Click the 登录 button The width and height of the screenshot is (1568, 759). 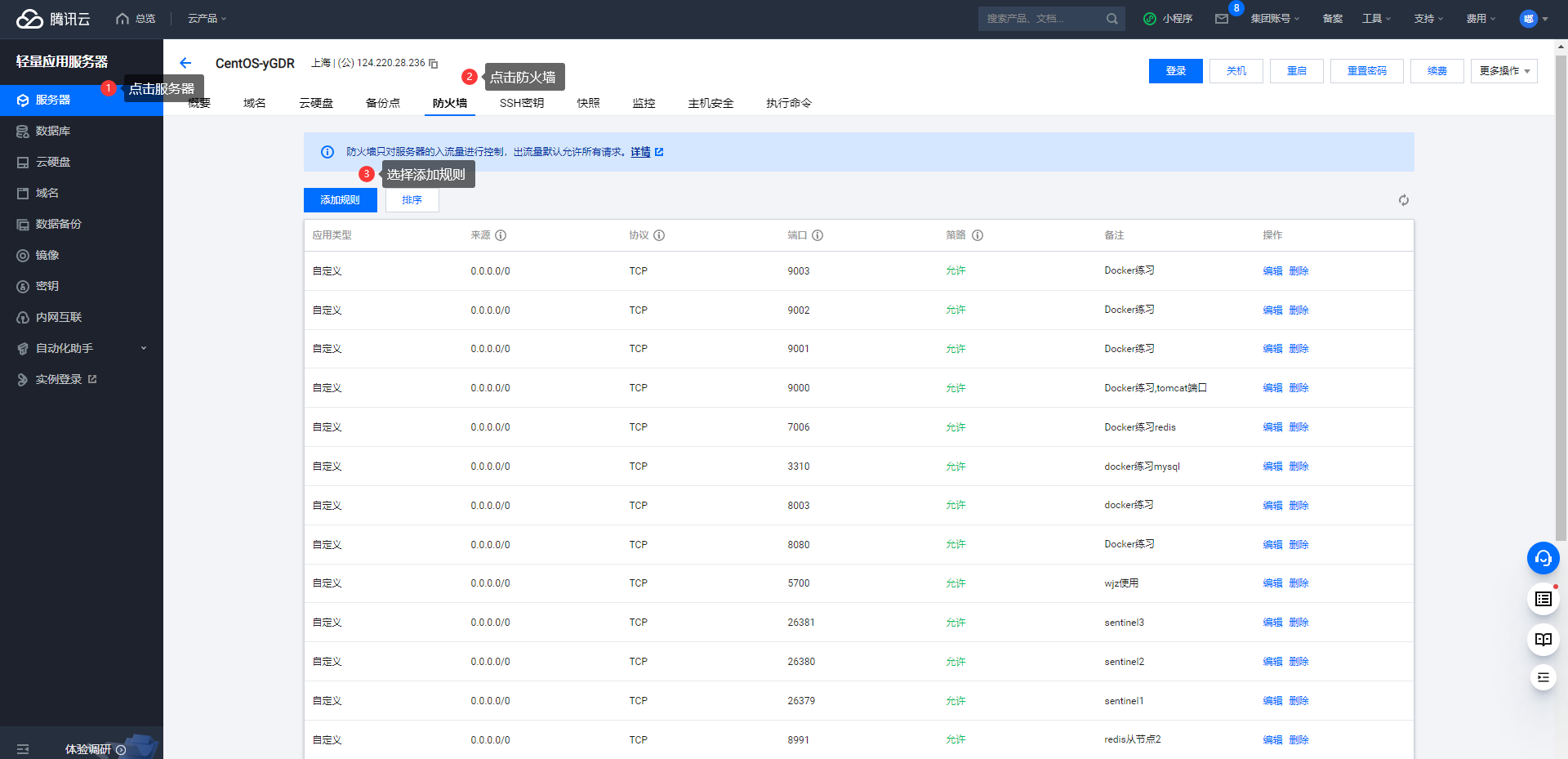tap(1176, 71)
